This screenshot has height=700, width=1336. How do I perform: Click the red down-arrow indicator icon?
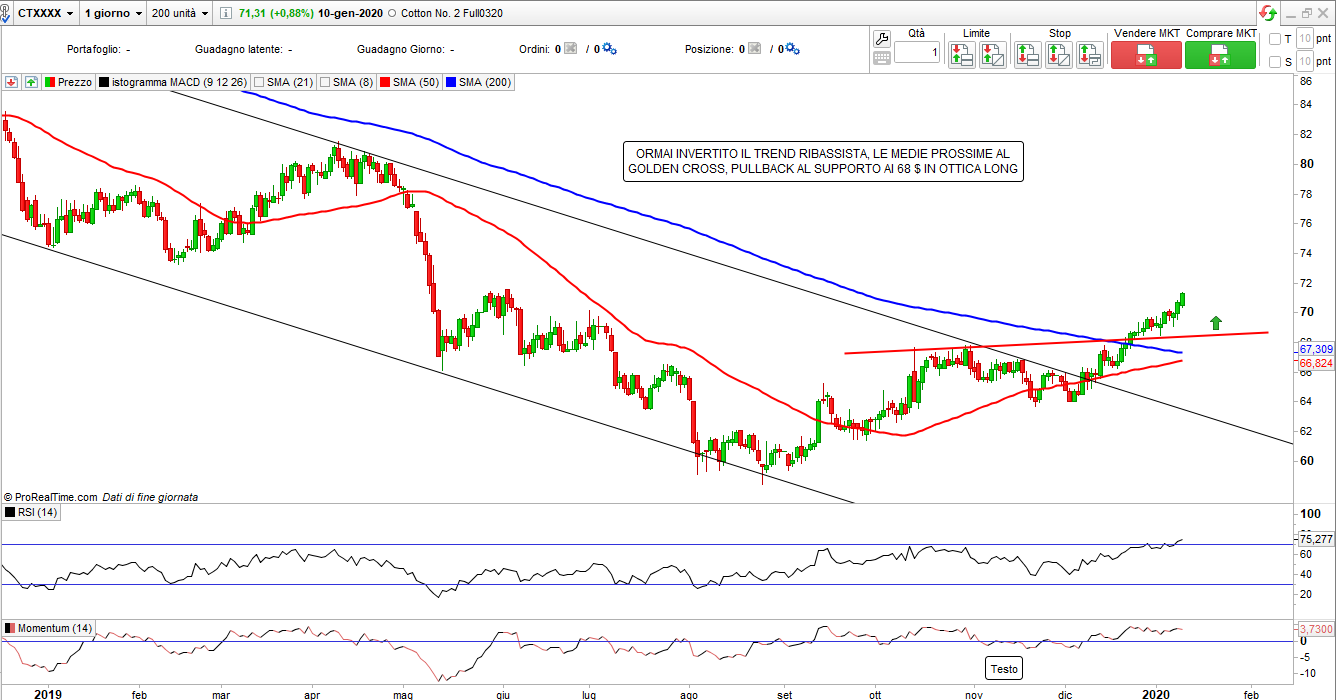12,82
